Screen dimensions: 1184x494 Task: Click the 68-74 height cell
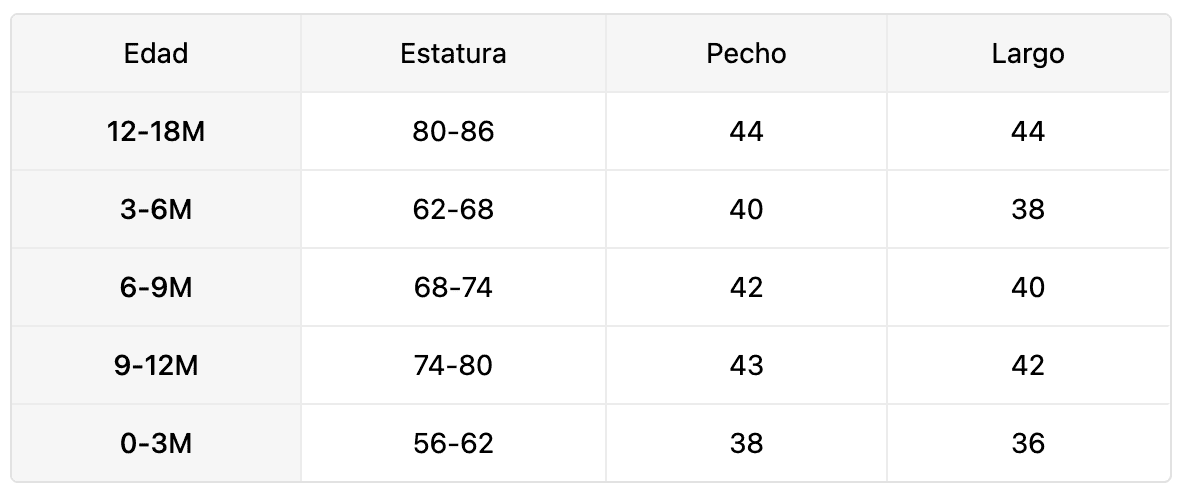tap(453, 288)
